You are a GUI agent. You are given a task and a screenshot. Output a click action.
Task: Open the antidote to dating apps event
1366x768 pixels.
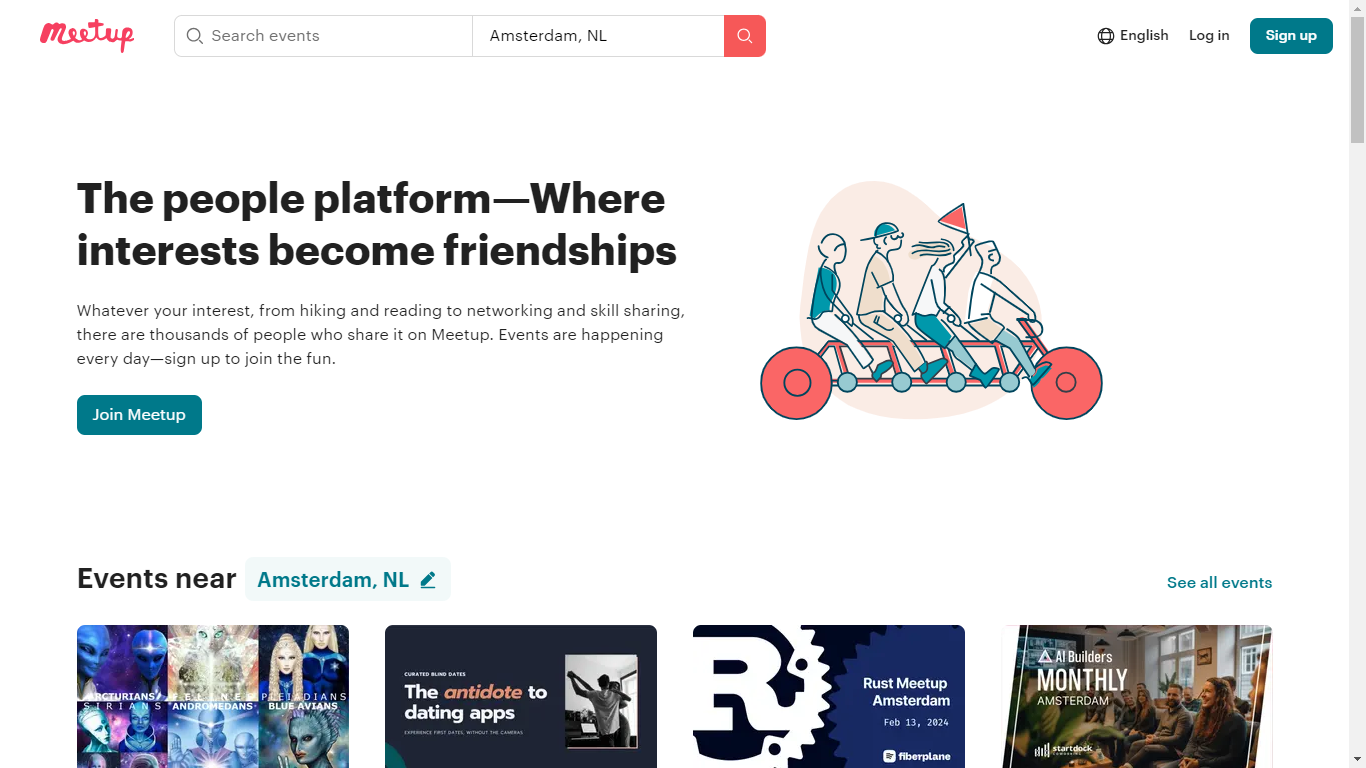(x=521, y=697)
